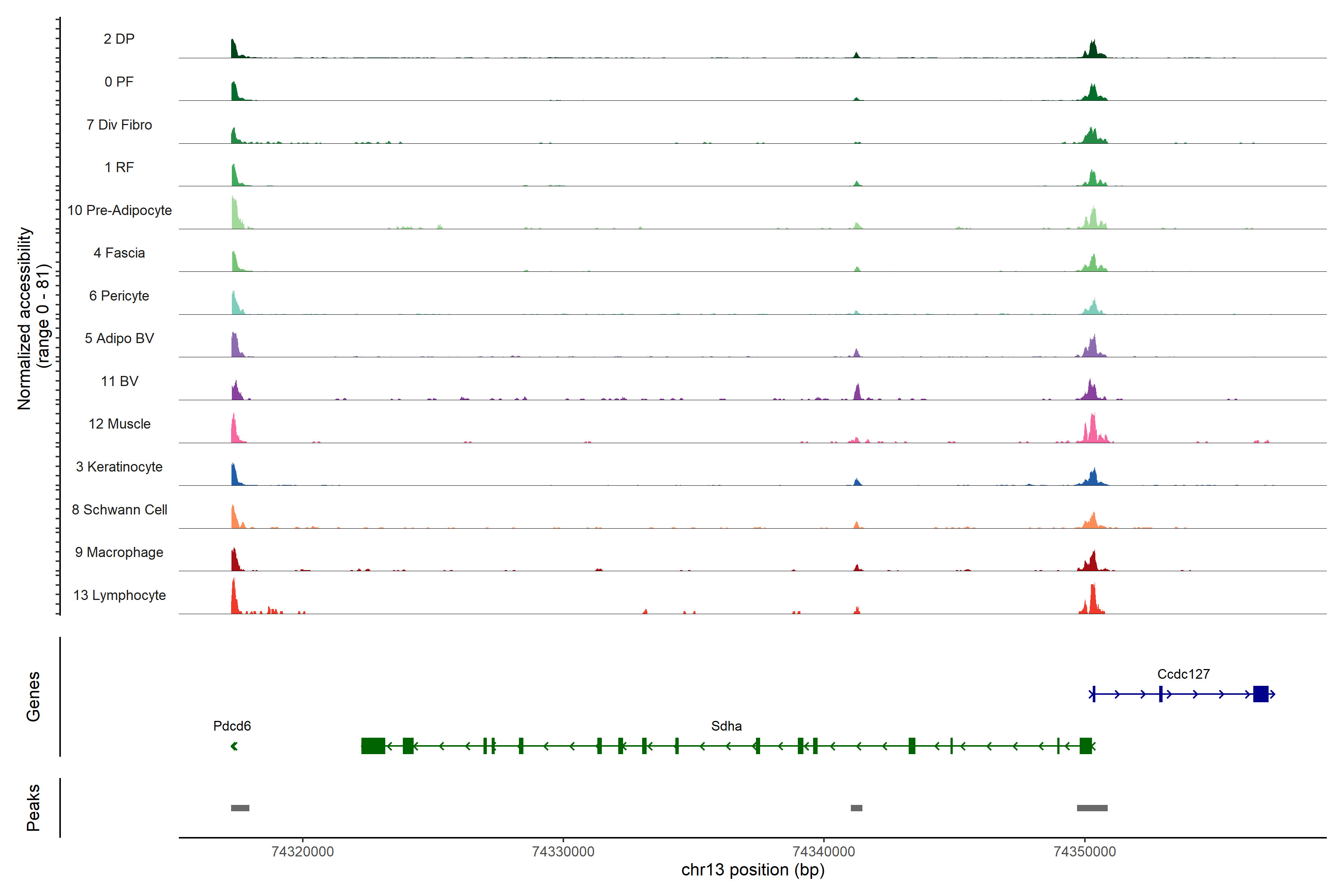
Task: Select the 13 Lymphocyte track label
Action: pyautogui.click(x=119, y=595)
